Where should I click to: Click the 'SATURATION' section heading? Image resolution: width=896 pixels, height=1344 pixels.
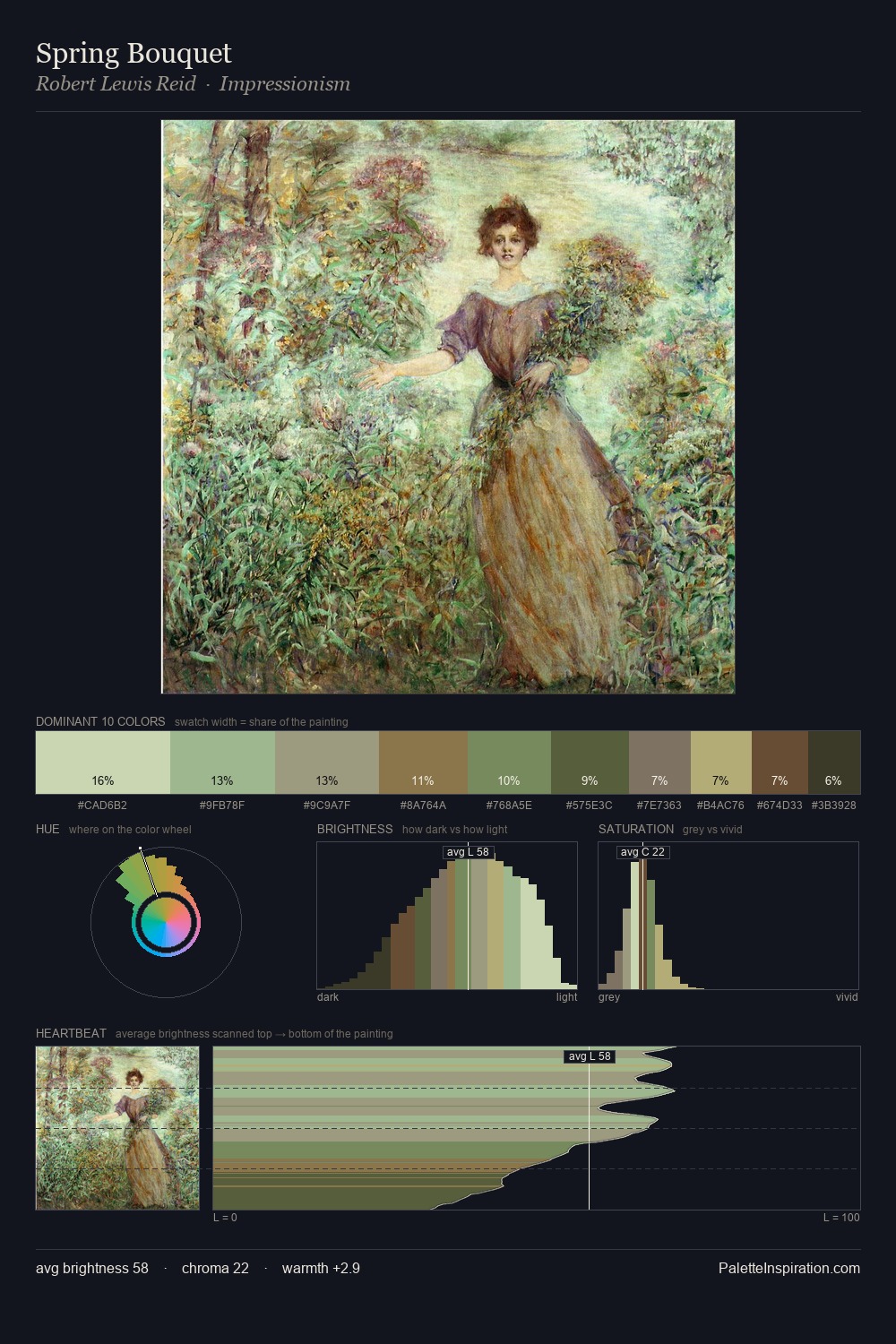(636, 829)
